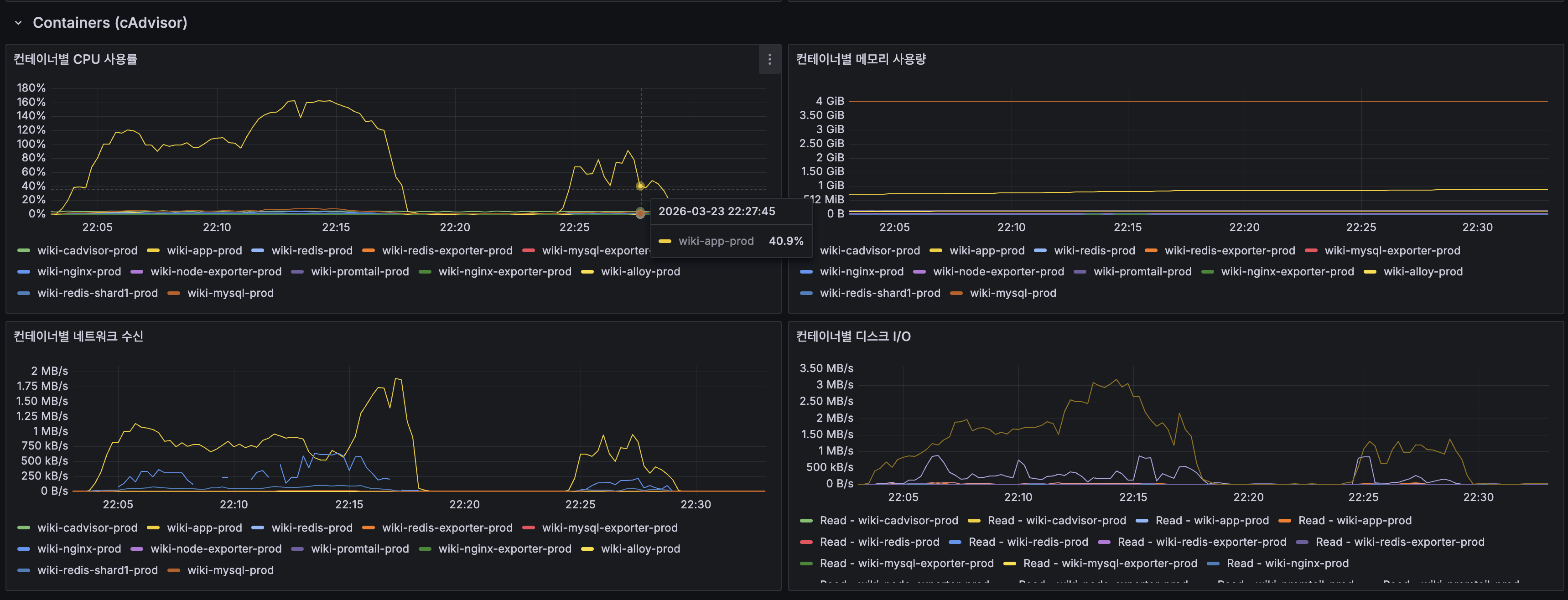Click wiki-app-prod entry inside the tooltip
This screenshot has height=600, width=1568.
point(716,241)
